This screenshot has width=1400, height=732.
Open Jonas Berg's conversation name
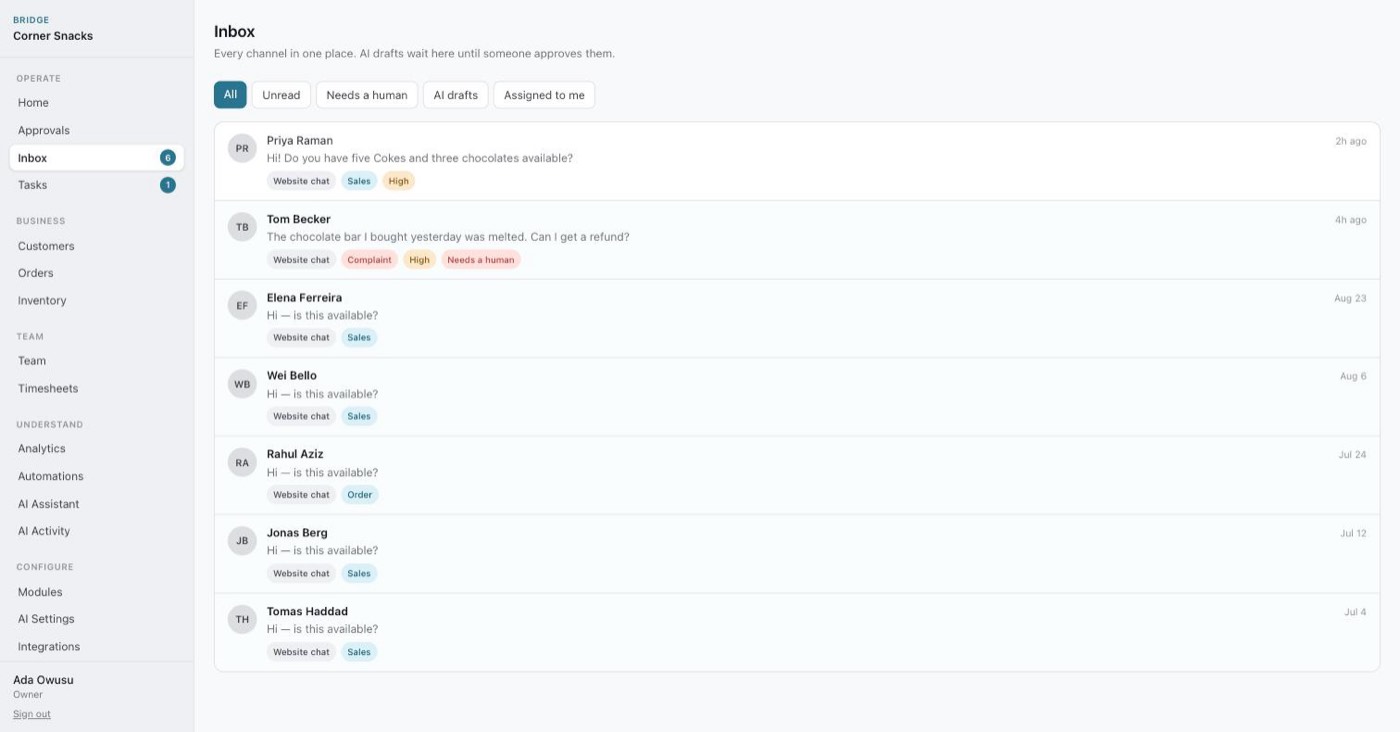(297, 533)
